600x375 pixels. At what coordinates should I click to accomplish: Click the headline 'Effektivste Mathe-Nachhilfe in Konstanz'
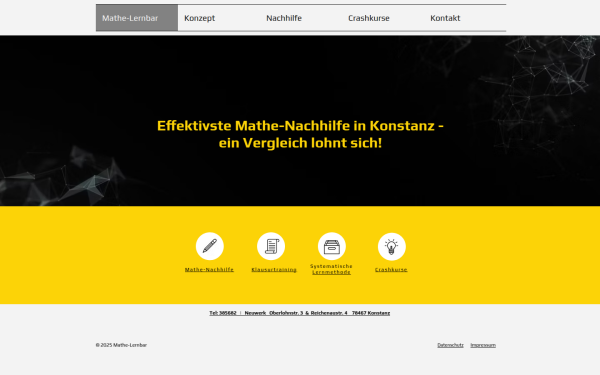coord(300,134)
